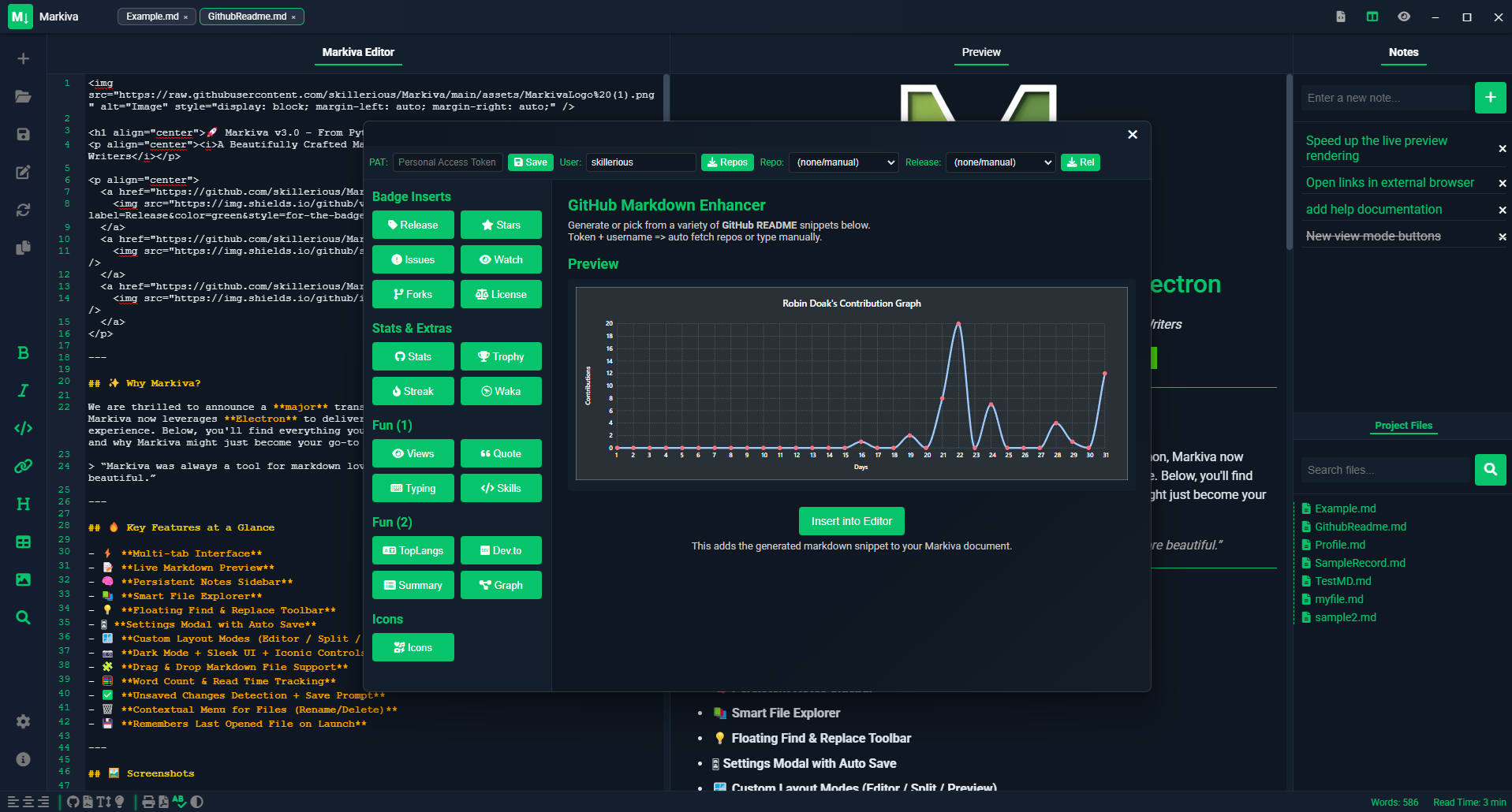Insert code block with the code brackets icon
Image resolution: width=1512 pixels, height=812 pixels.
coord(24,428)
